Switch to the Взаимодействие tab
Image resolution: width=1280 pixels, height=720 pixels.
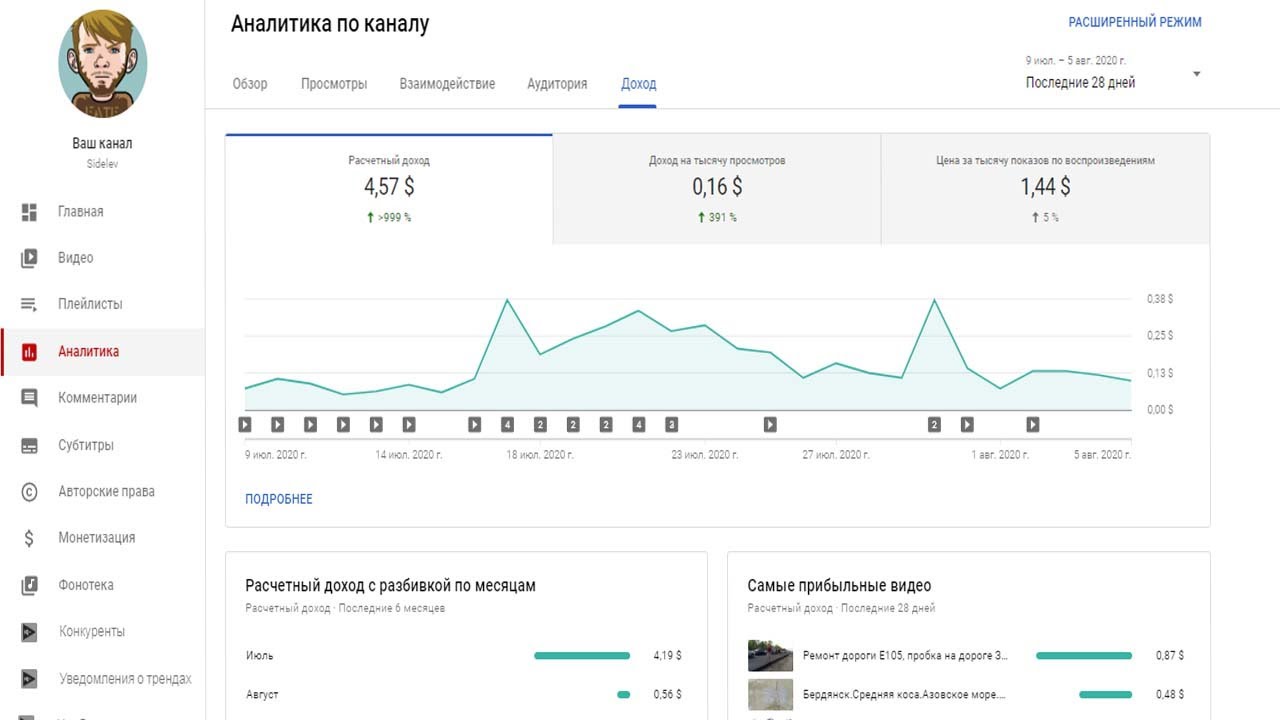pos(447,84)
